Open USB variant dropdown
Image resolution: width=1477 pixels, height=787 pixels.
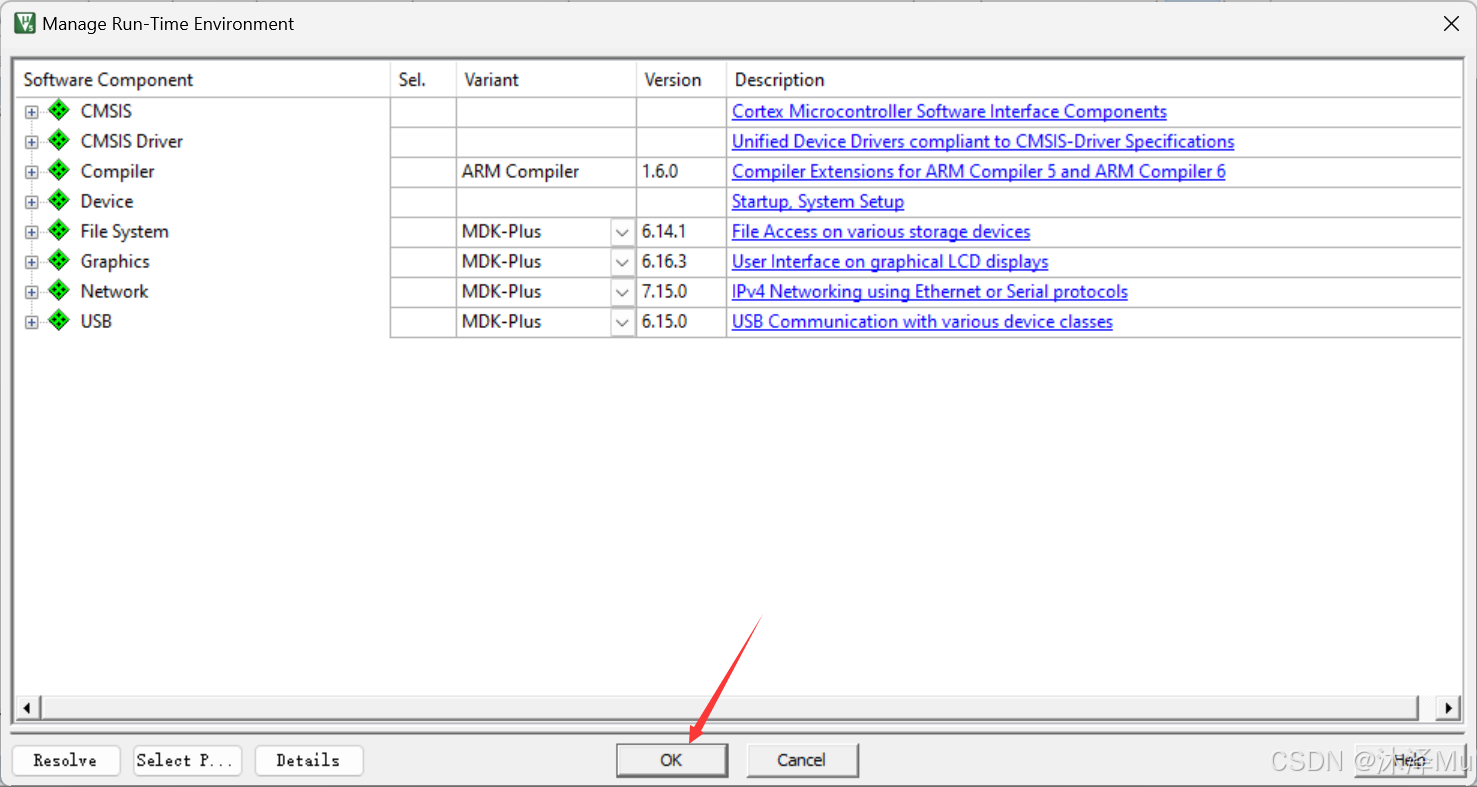tap(622, 322)
